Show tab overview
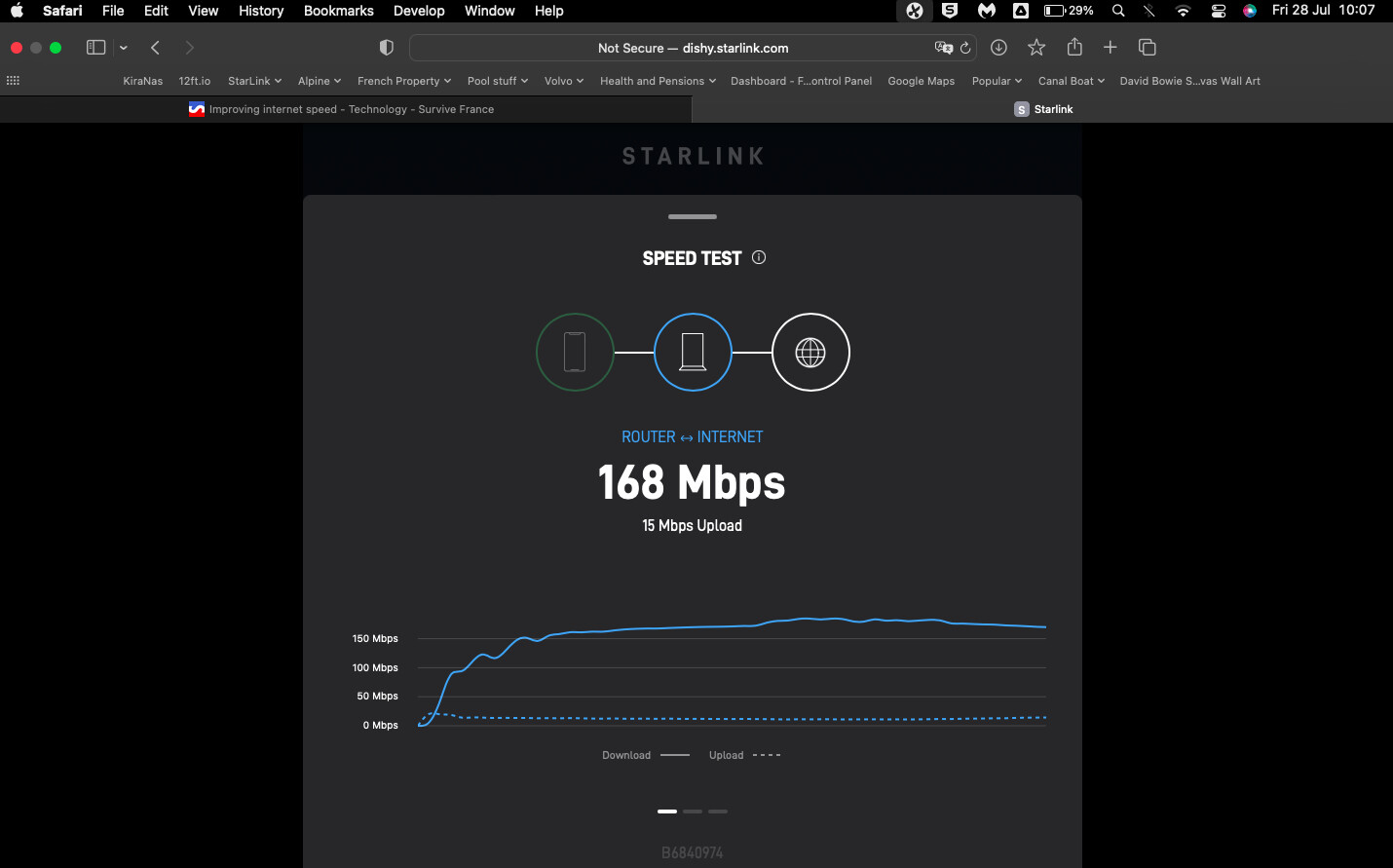This screenshot has height=868, width=1393. click(1148, 48)
